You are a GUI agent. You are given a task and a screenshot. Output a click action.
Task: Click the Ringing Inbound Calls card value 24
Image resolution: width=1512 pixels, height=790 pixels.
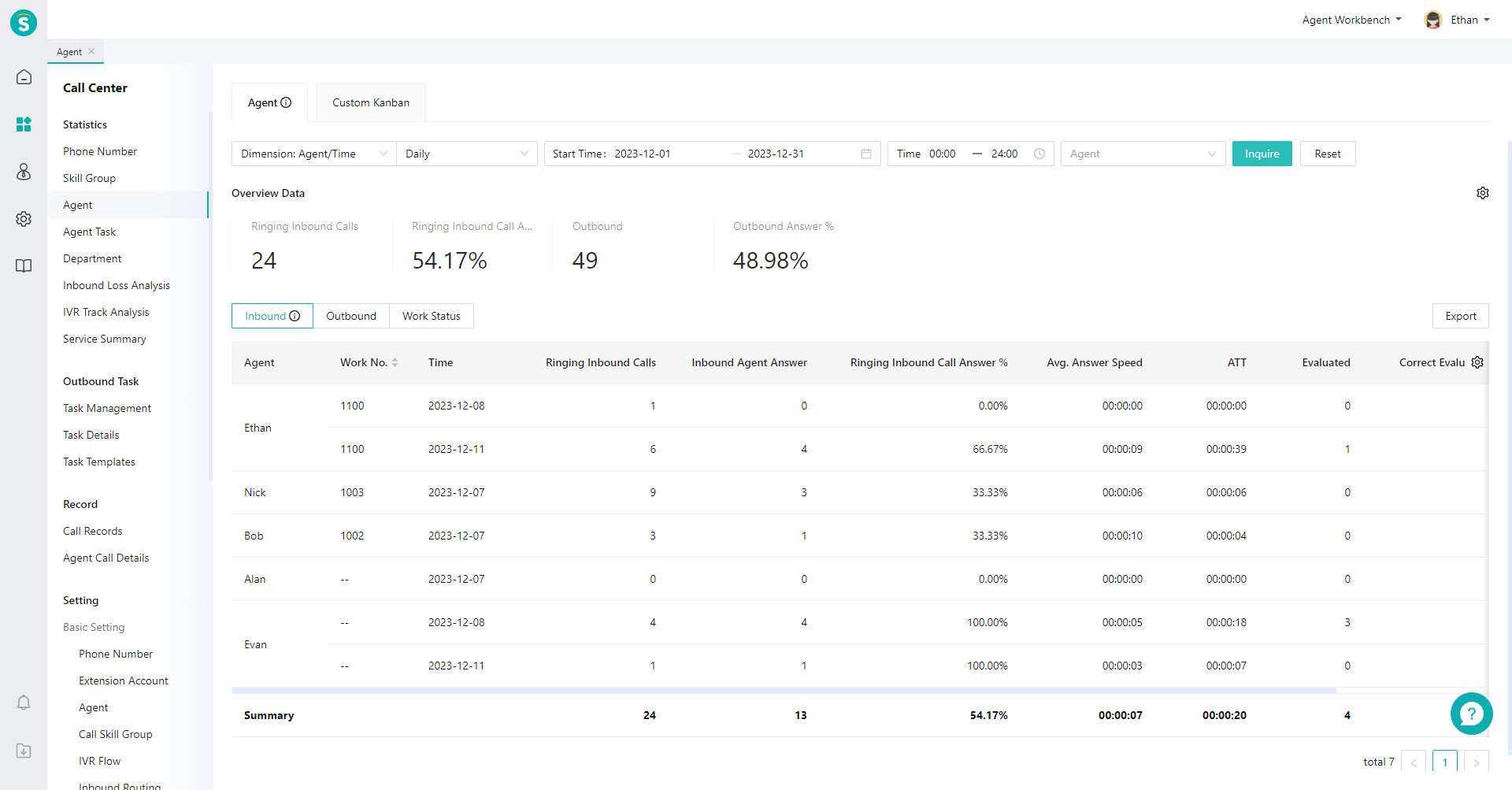click(x=264, y=261)
